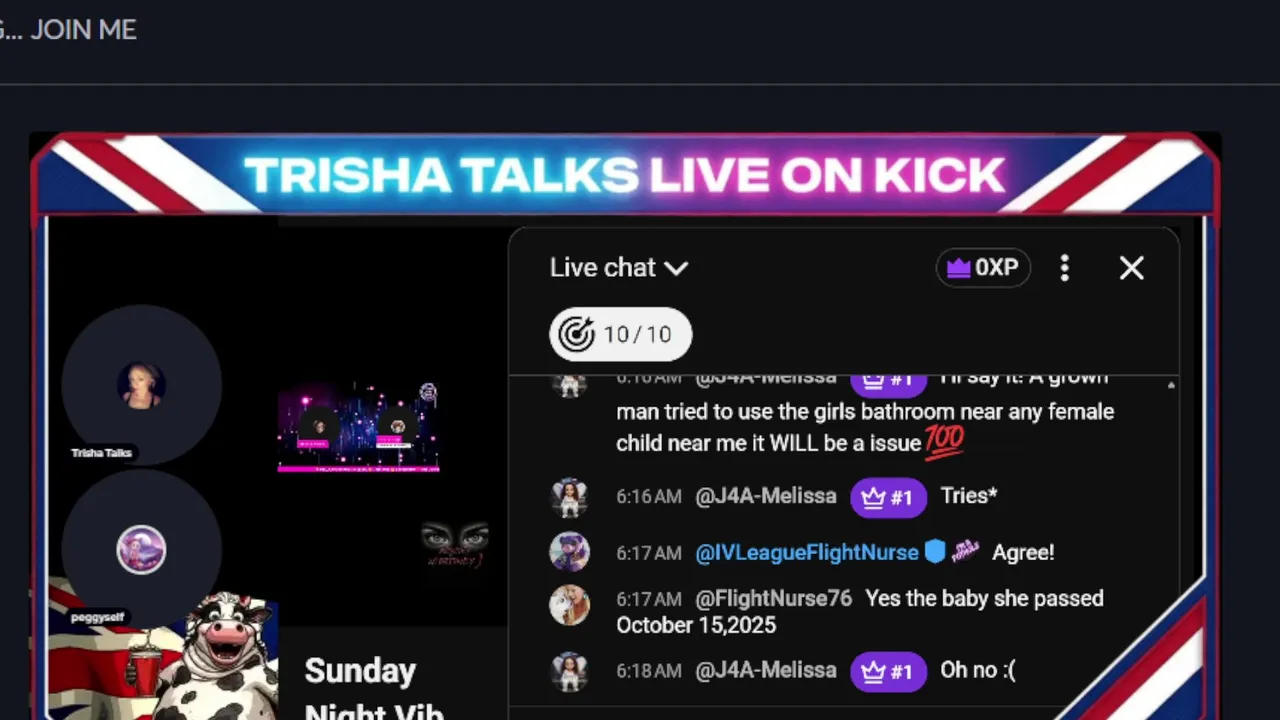Select the Trisha Talks profile circle
1280x720 pixels.
pyautogui.click(x=141, y=385)
